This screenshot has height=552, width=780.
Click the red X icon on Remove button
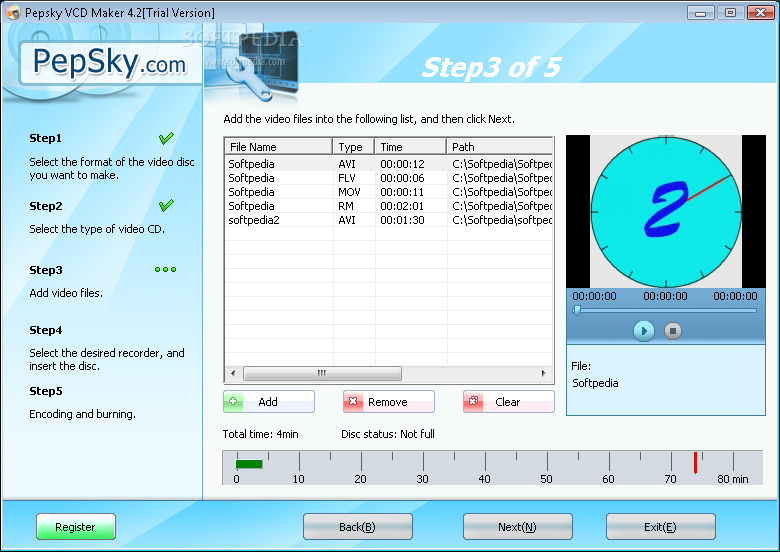353,401
